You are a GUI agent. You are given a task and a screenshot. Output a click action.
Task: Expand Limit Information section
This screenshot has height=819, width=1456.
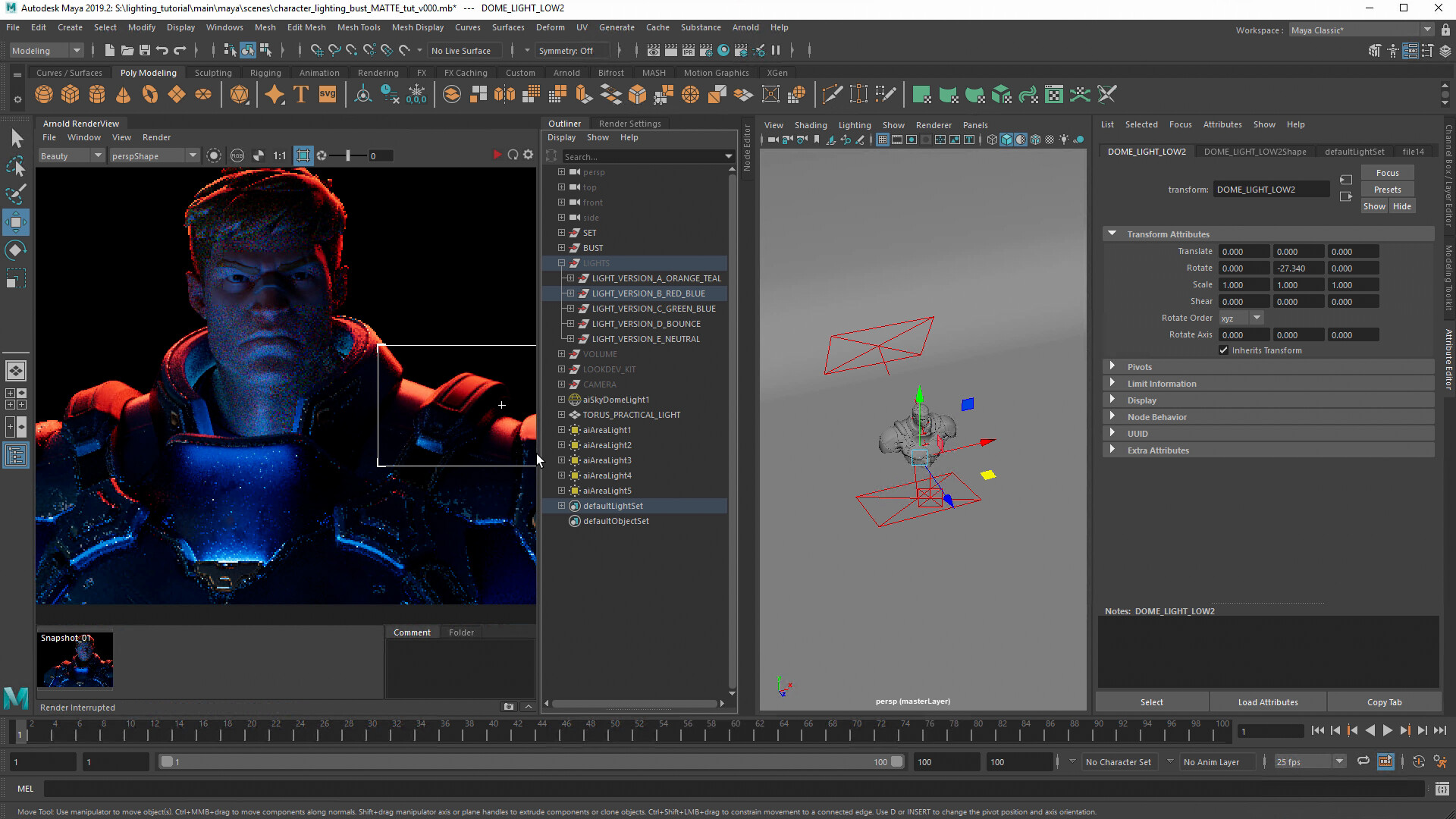coord(1112,383)
